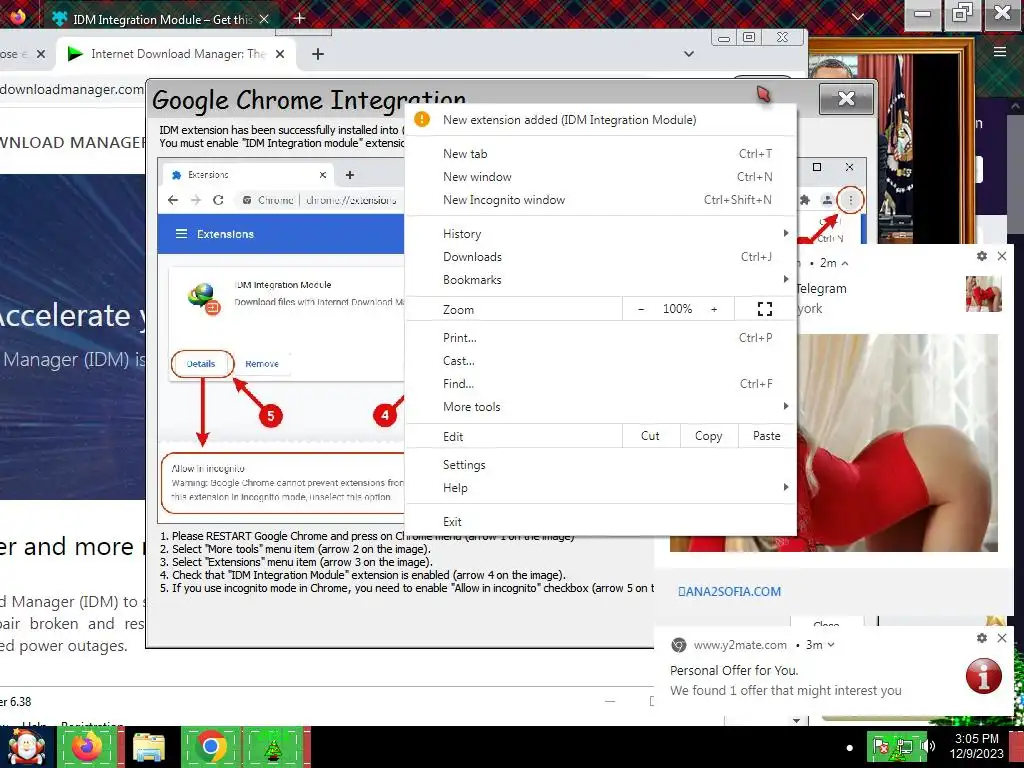Image resolution: width=1024 pixels, height=768 pixels.
Task: Expand the Telegram notification caret
Action: click(x=844, y=263)
